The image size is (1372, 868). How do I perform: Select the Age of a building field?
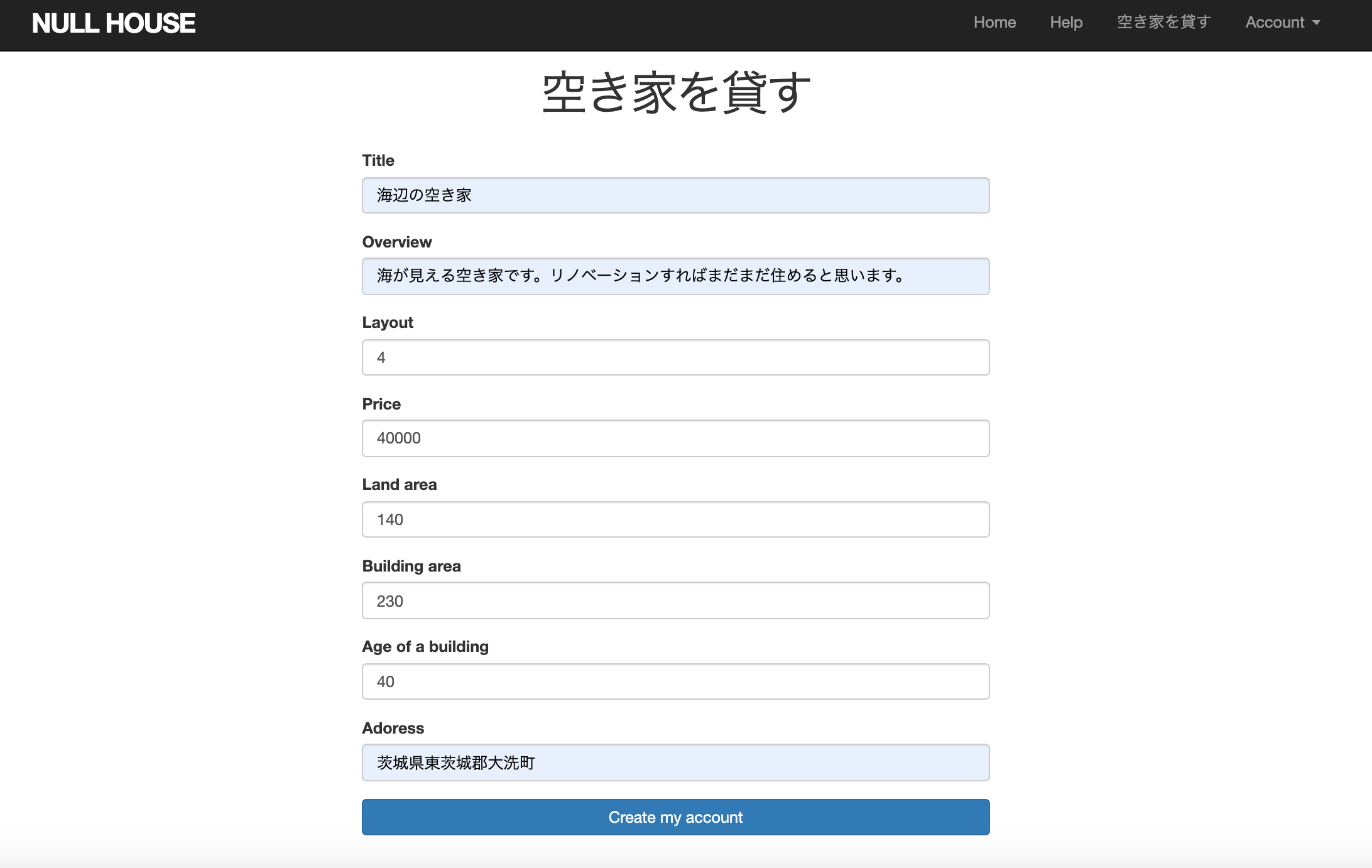(675, 681)
